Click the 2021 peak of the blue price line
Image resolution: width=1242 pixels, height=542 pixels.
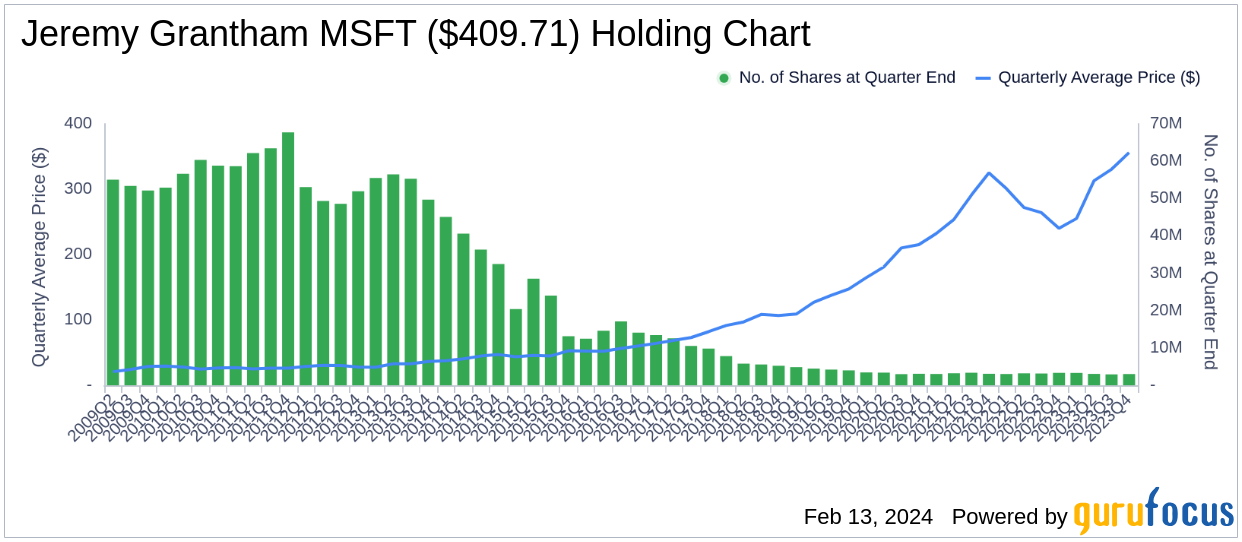[x=989, y=173]
